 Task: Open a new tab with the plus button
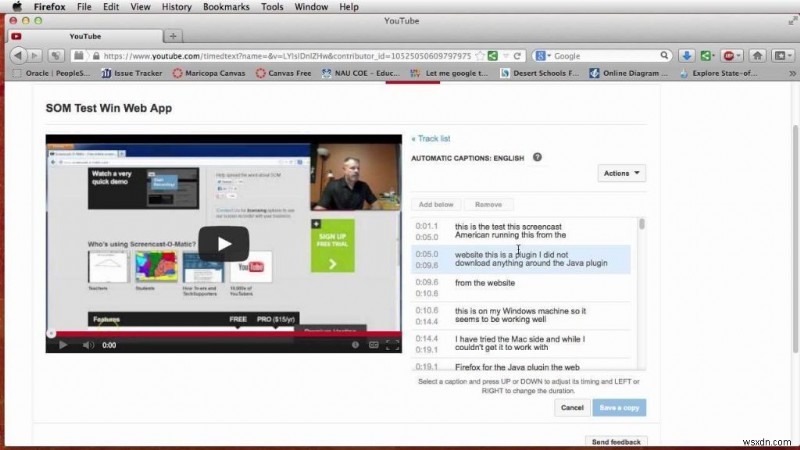pos(173,36)
